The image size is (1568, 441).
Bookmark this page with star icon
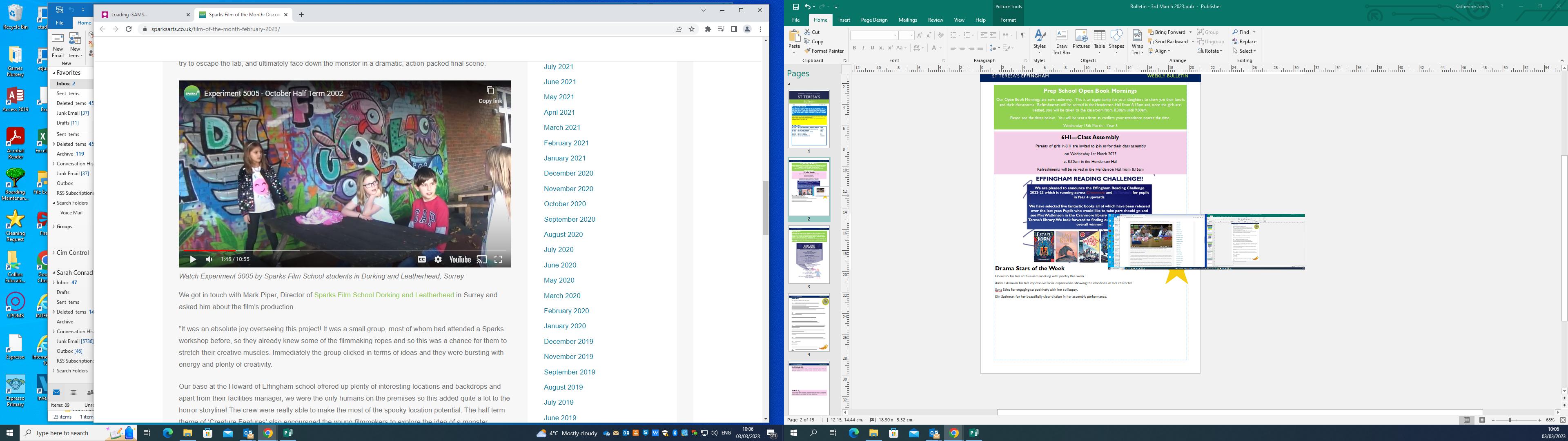(x=691, y=29)
